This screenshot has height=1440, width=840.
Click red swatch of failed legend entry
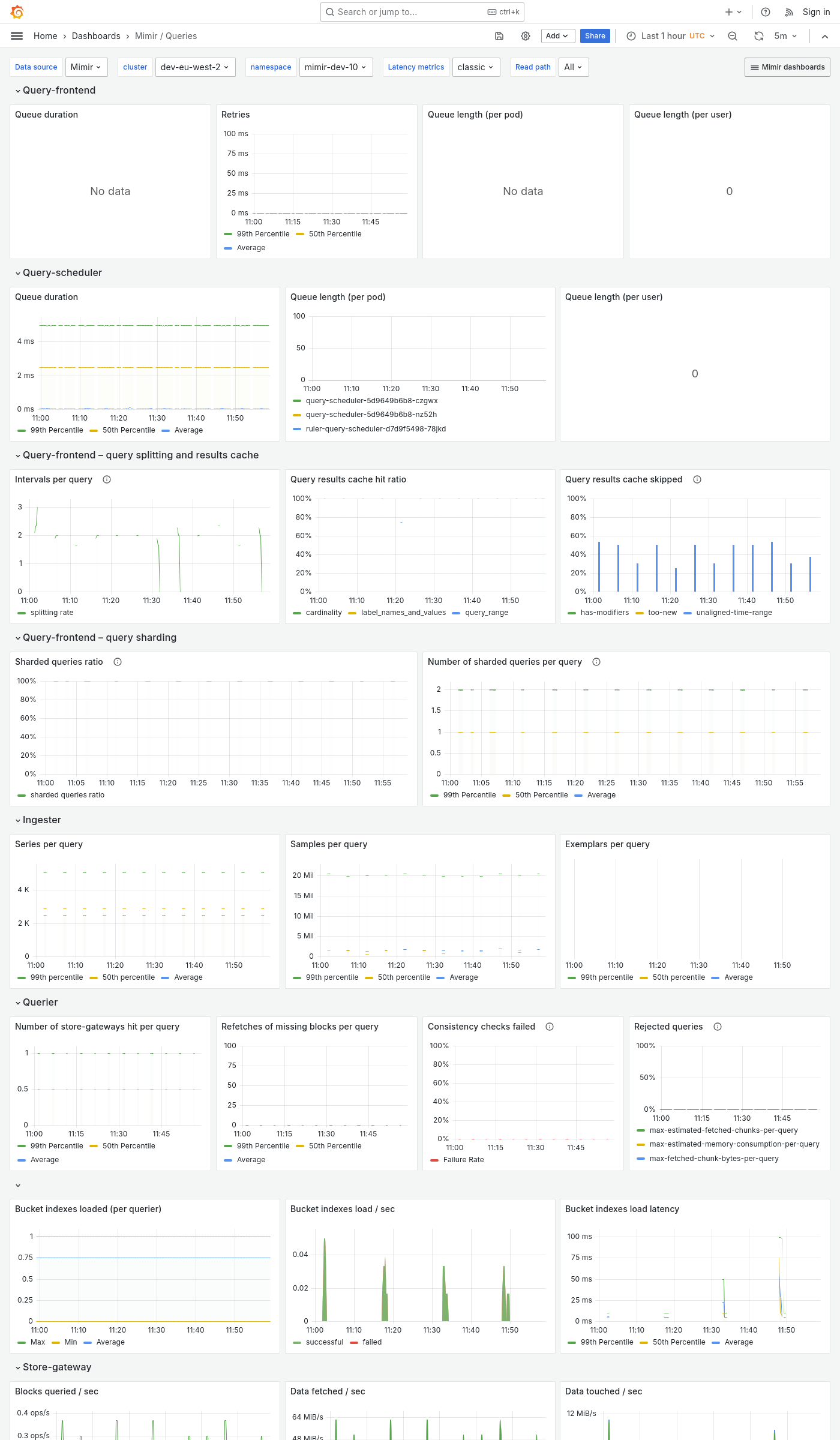pyautogui.click(x=354, y=1343)
